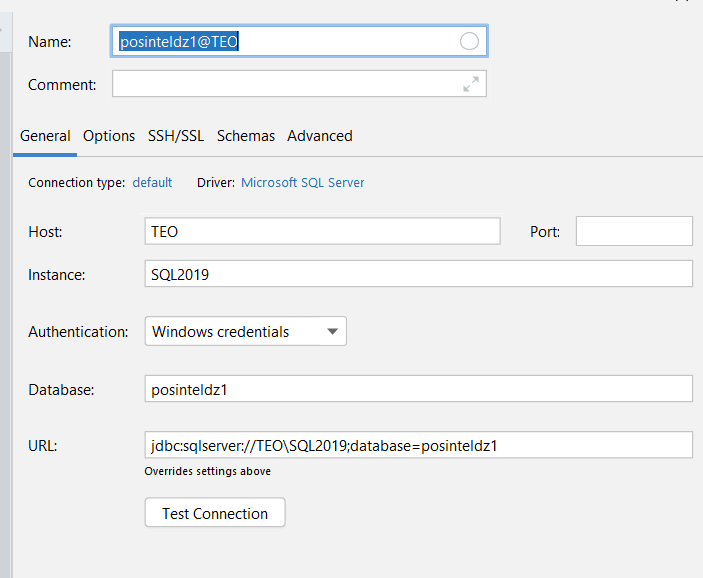Select the Windows credentials combo box
The image size is (703, 578).
pyautogui.click(x=246, y=331)
